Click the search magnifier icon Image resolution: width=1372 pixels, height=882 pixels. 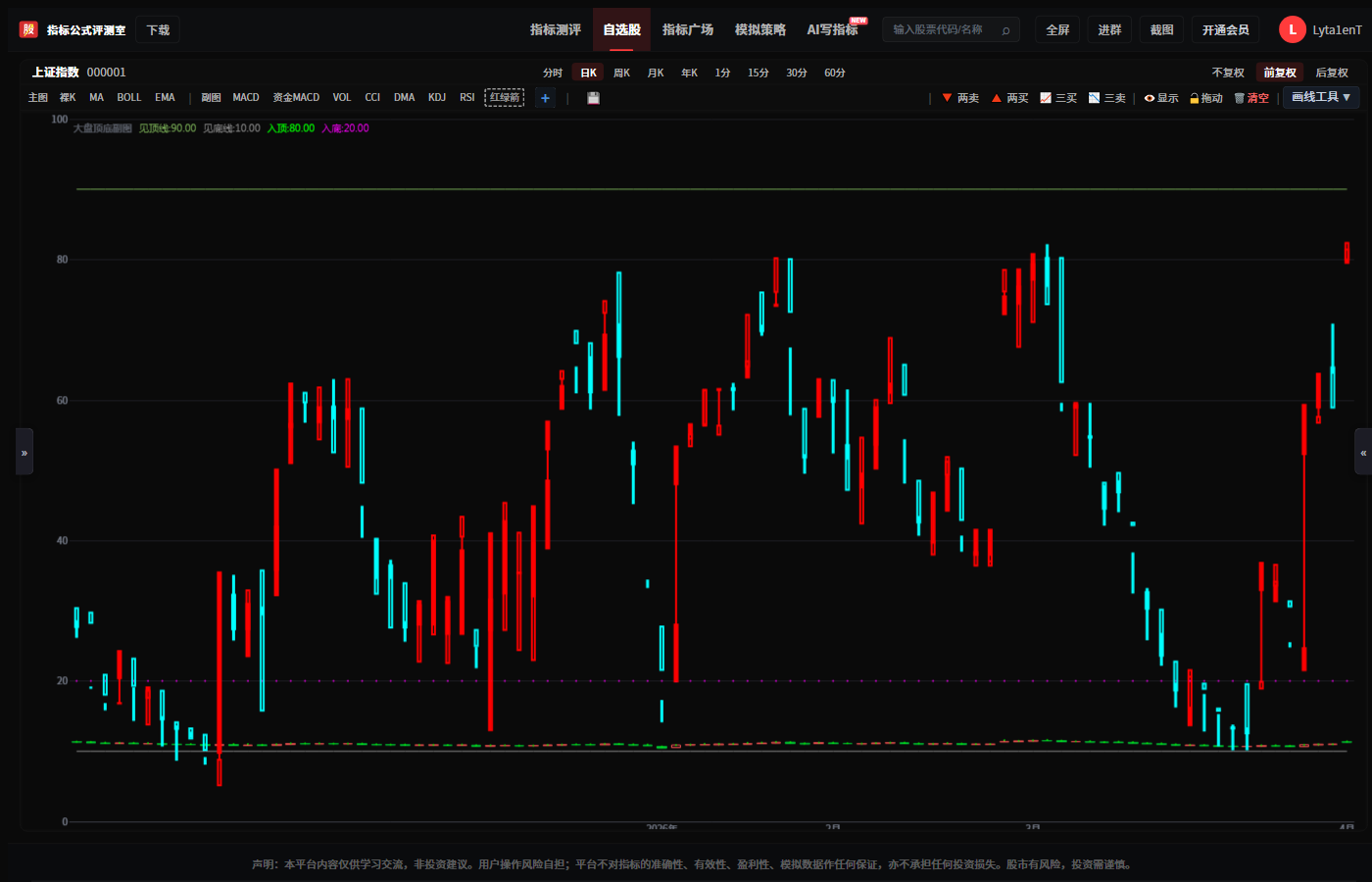coord(1005,30)
